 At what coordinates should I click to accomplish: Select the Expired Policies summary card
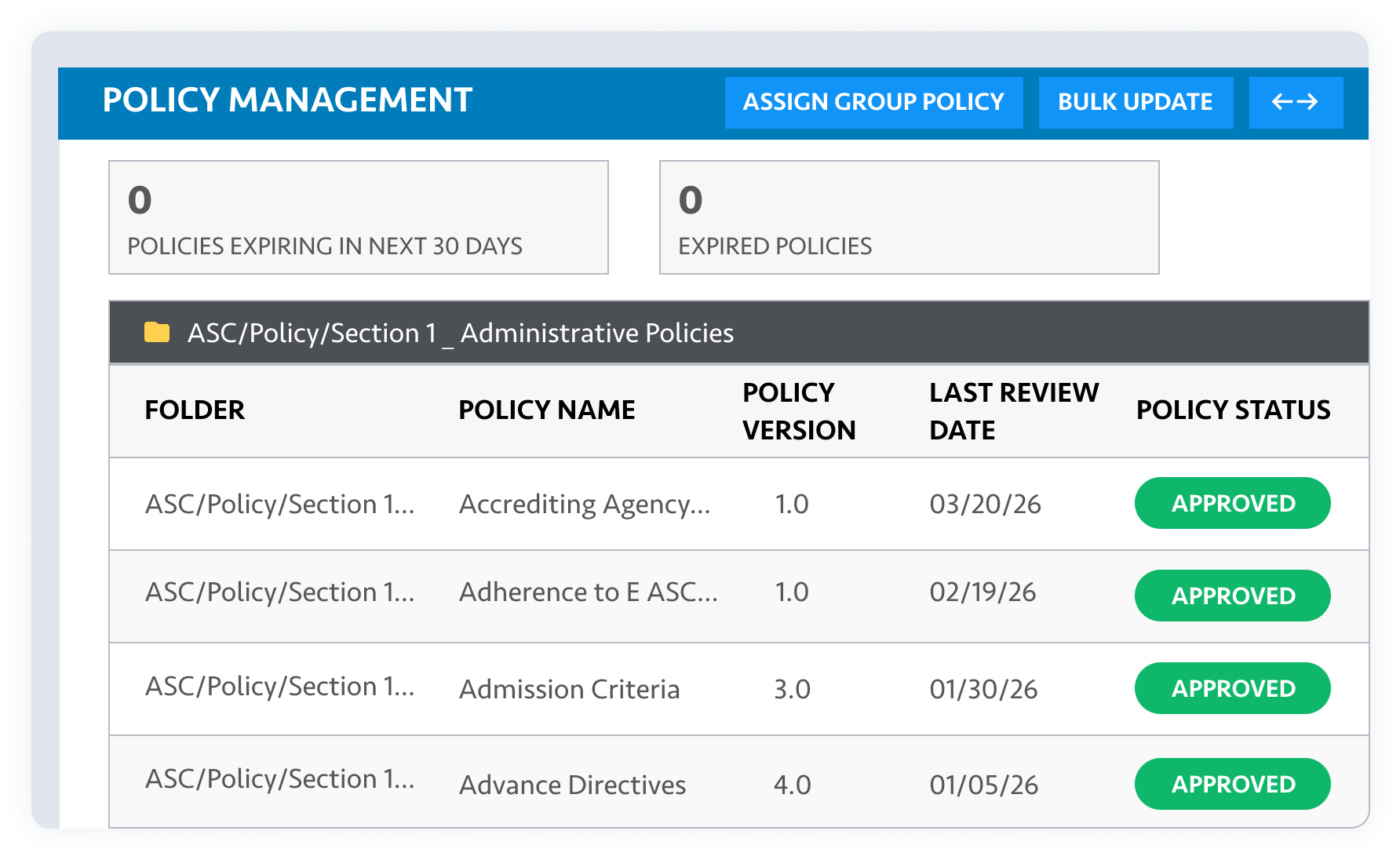coord(910,217)
